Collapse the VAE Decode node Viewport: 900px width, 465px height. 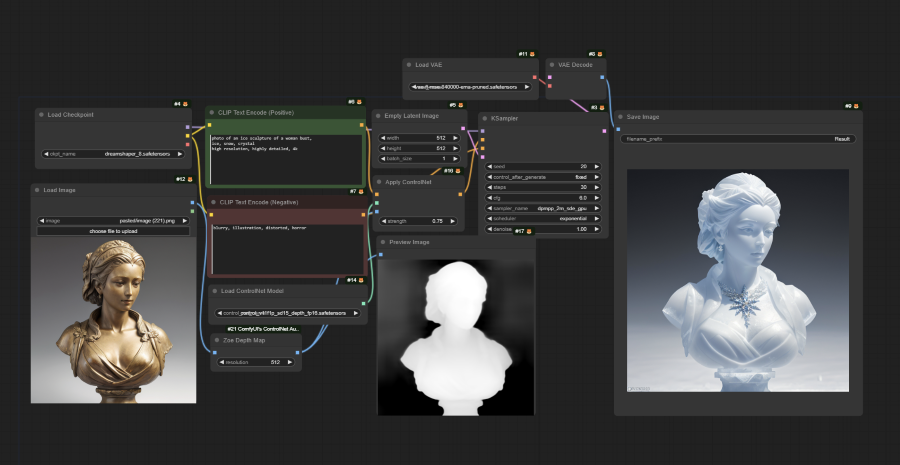552,65
